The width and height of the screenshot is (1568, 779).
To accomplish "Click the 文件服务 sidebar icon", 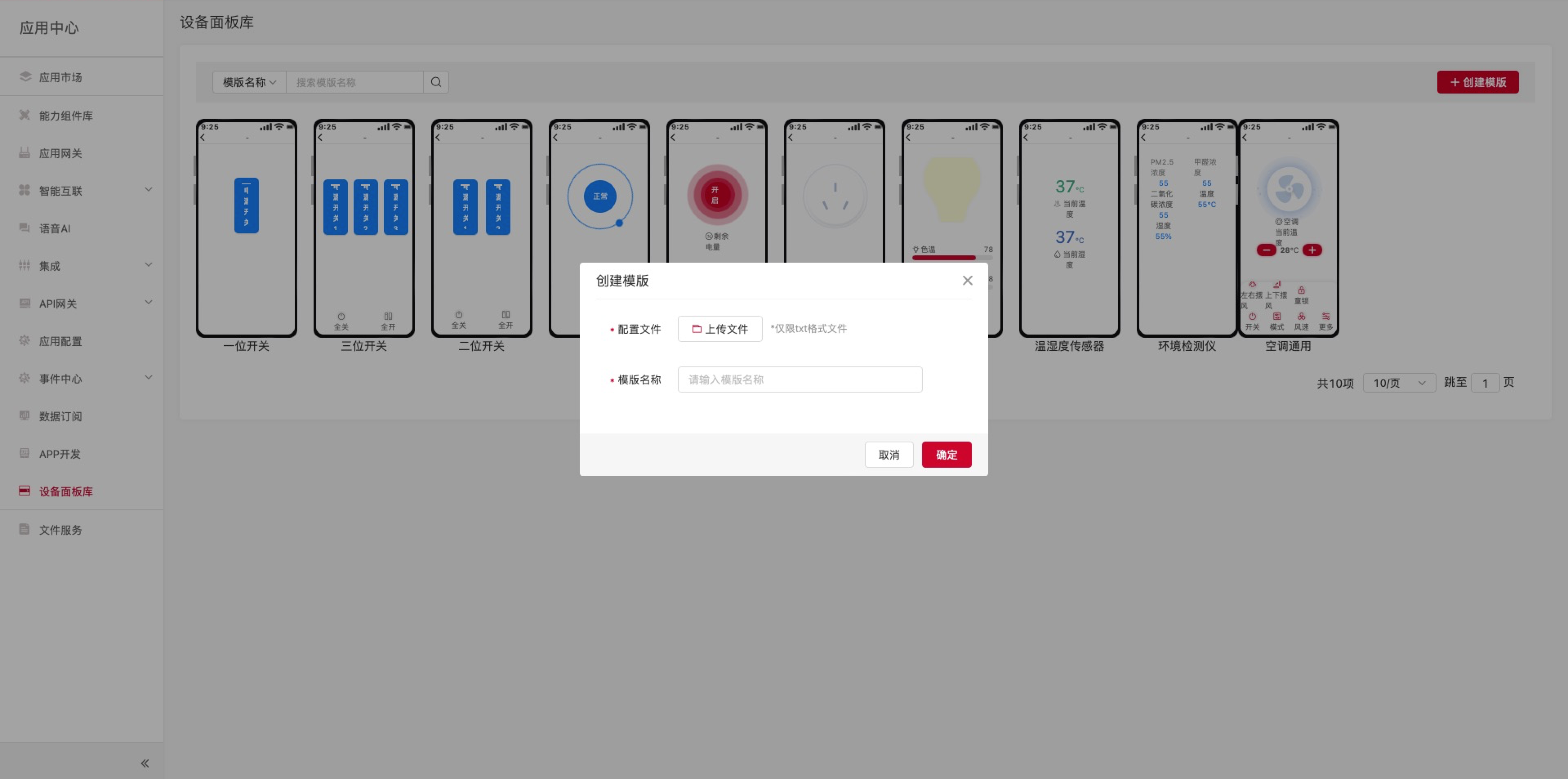I will (25, 529).
